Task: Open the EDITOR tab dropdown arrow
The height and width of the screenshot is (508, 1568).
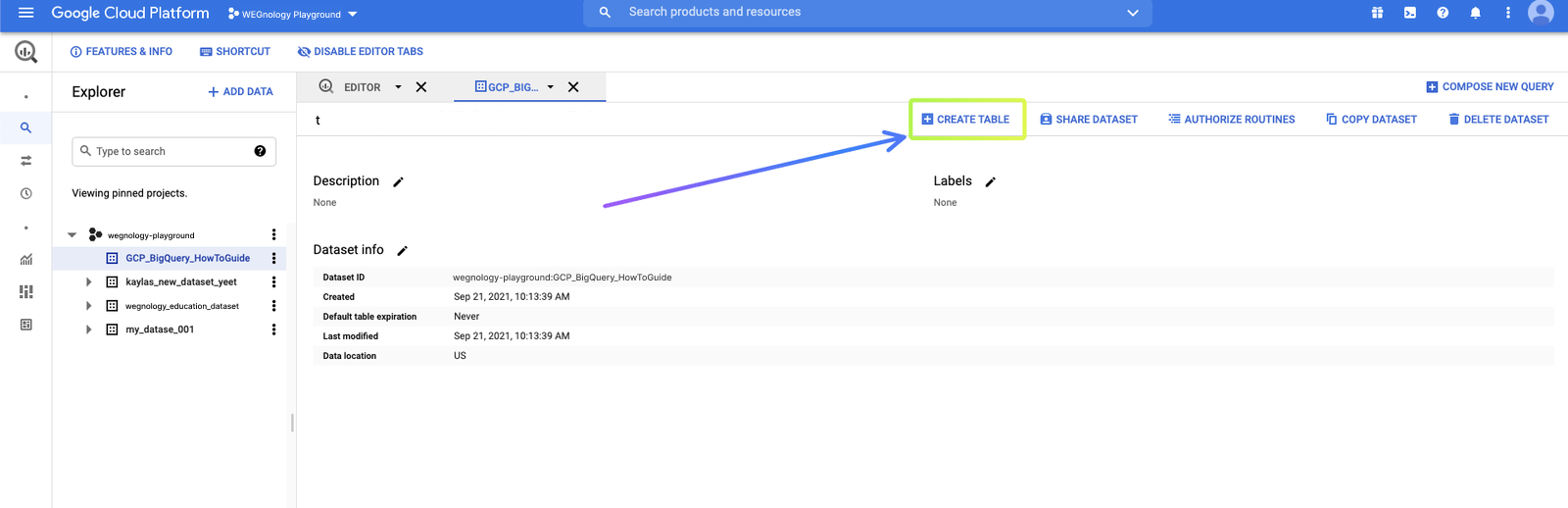Action: (398, 87)
